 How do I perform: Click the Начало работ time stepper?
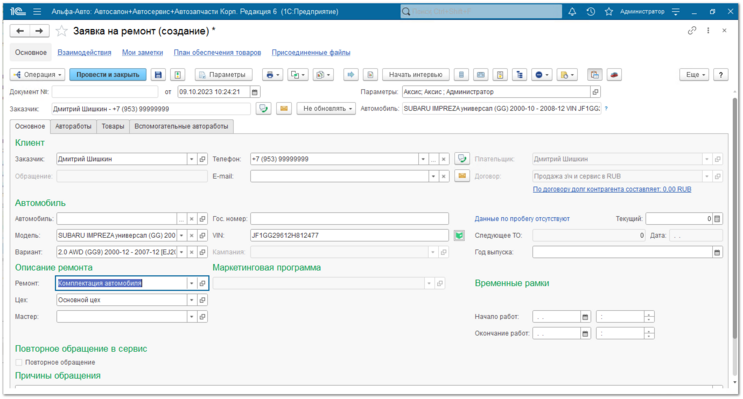649,317
